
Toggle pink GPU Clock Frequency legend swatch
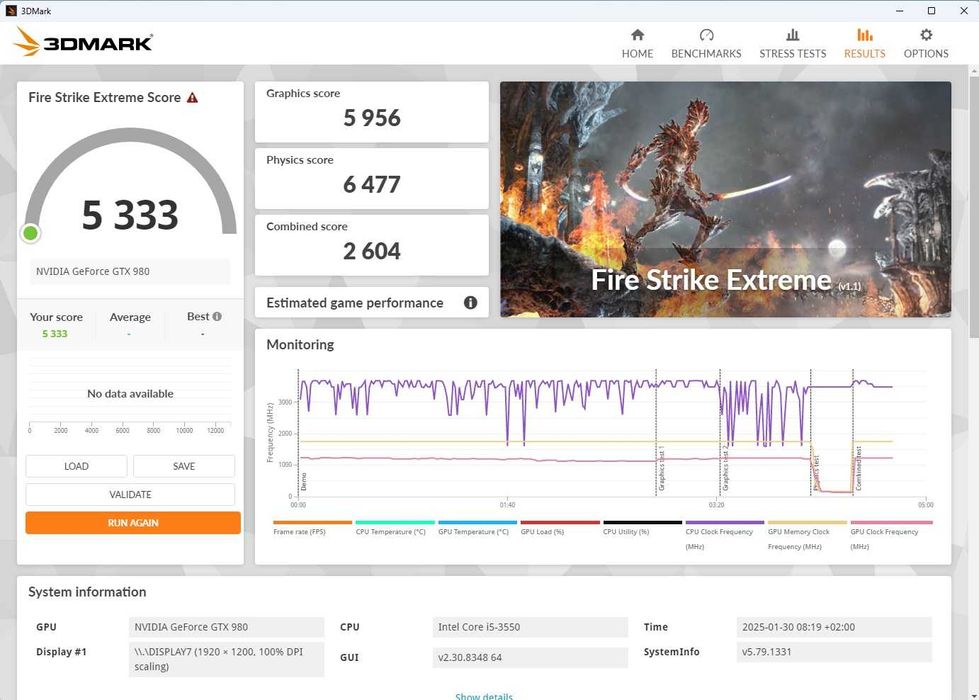pyautogui.click(x=891, y=523)
